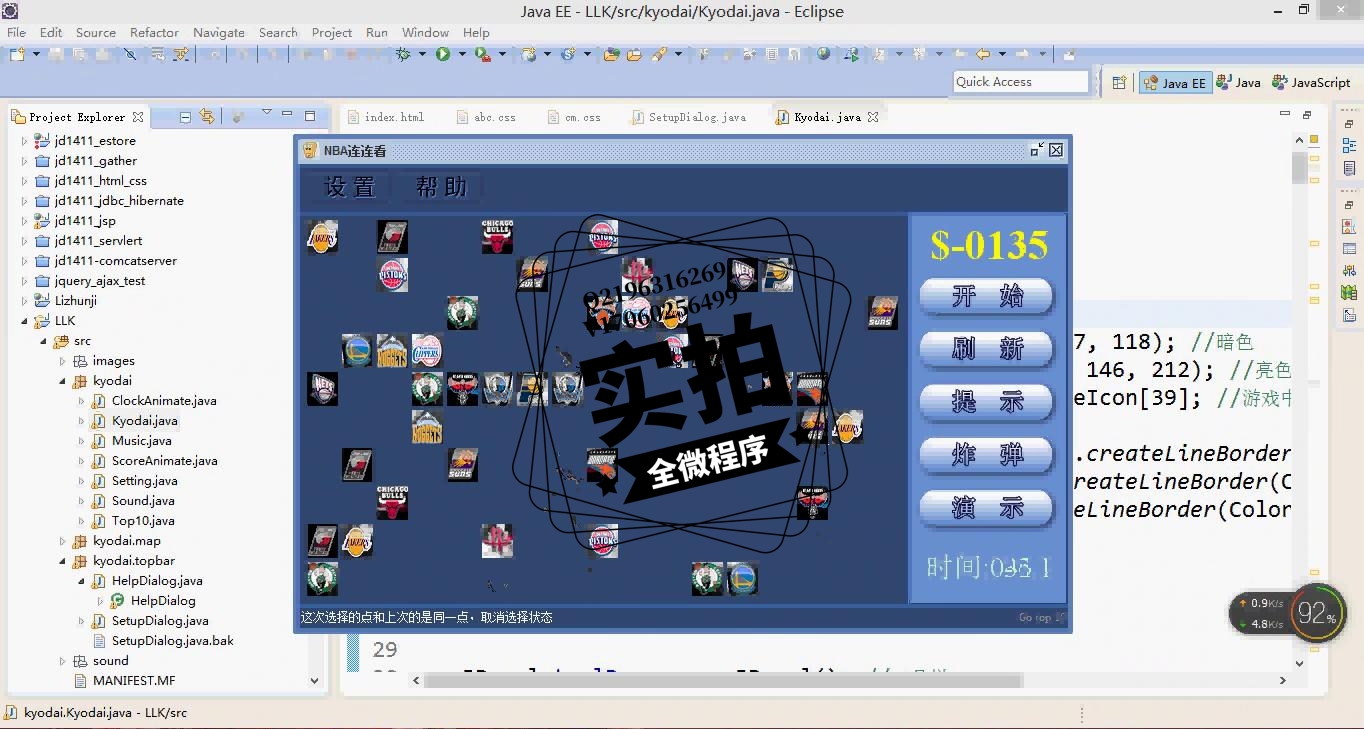The image size is (1364, 729).
Task: Open the Navigate menu
Action: [218, 32]
